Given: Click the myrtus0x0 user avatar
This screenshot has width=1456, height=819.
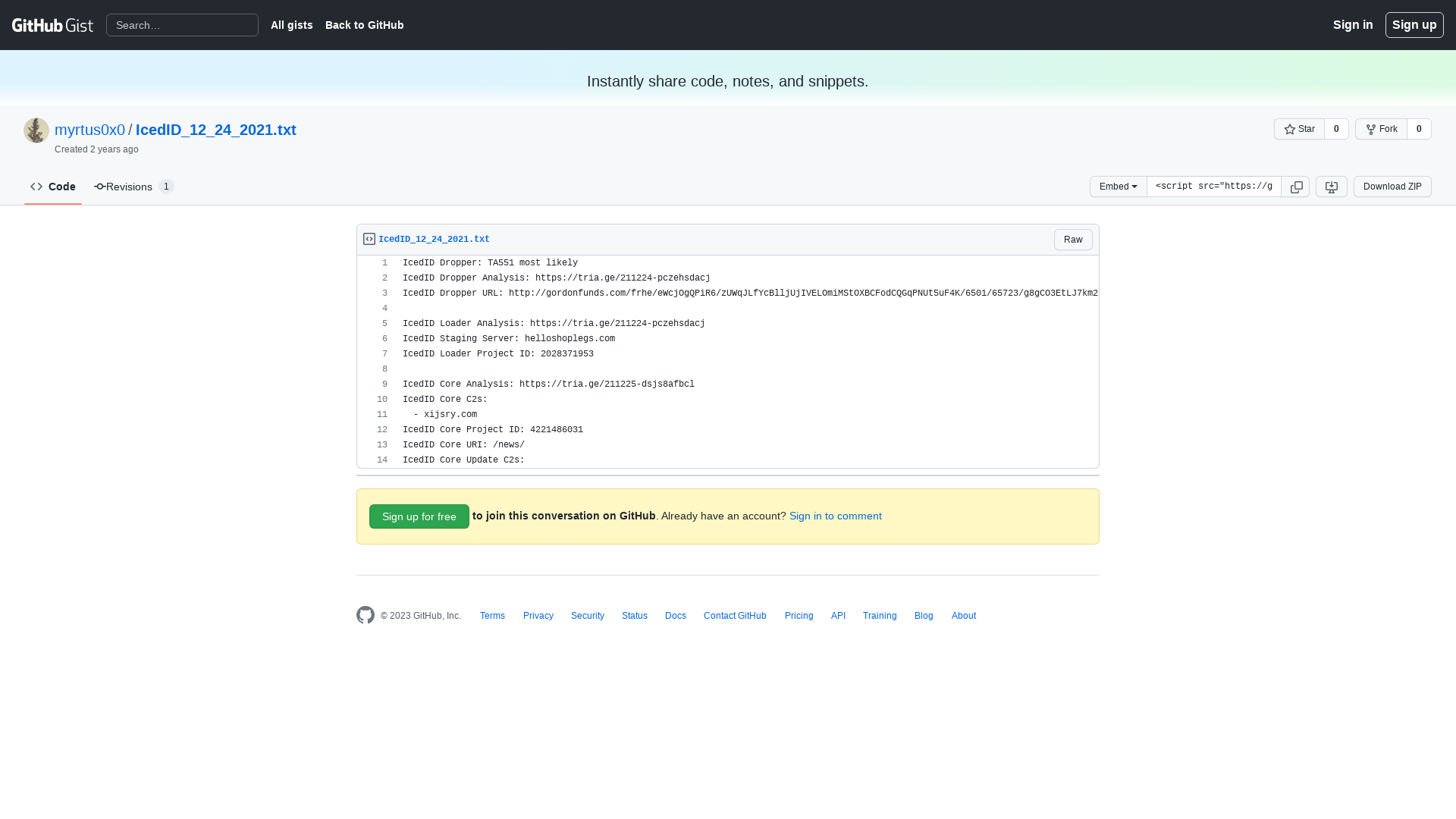Looking at the screenshot, I should [x=36, y=130].
